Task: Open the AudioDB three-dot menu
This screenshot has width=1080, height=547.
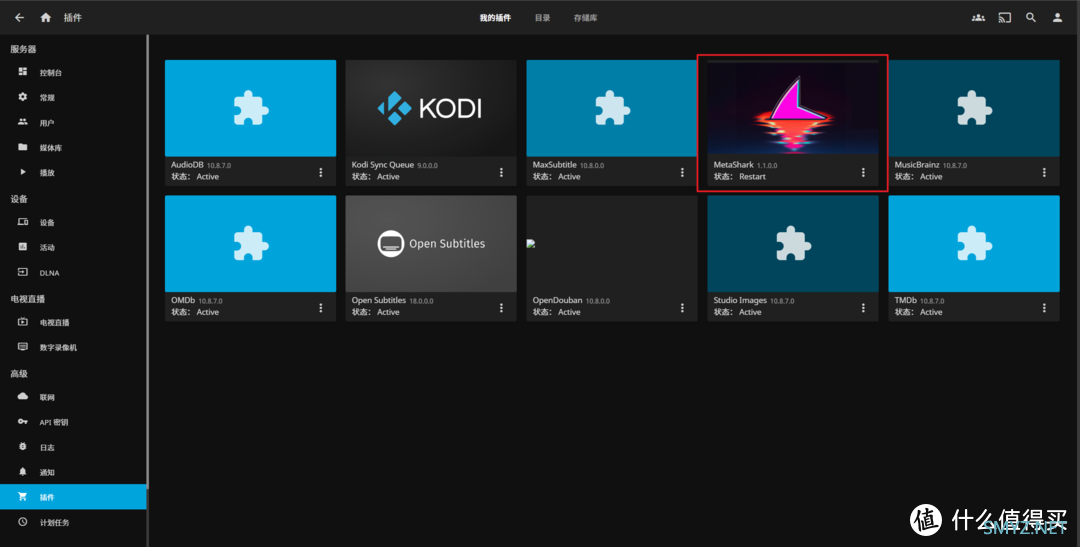Action: pos(320,172)
